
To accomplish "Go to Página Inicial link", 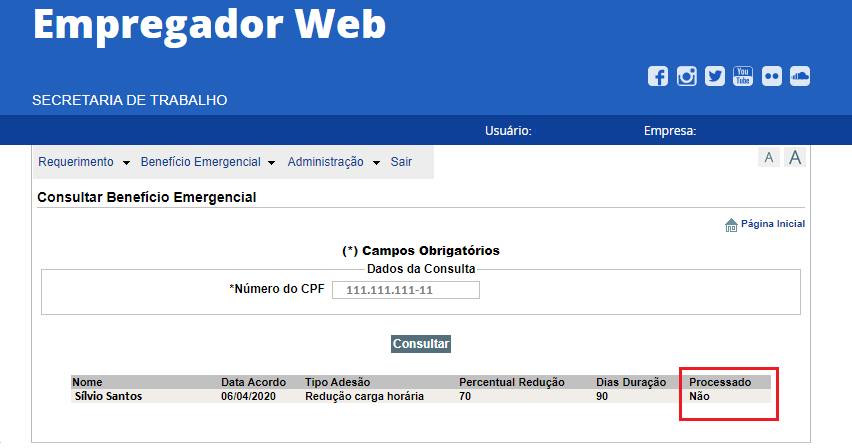I will pyautogui.click(x=773, y=224).
